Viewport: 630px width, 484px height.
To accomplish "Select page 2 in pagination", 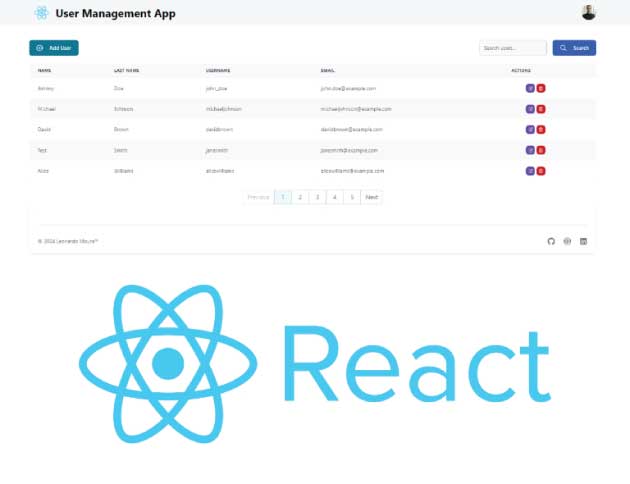I will click(x=300, y=197).
